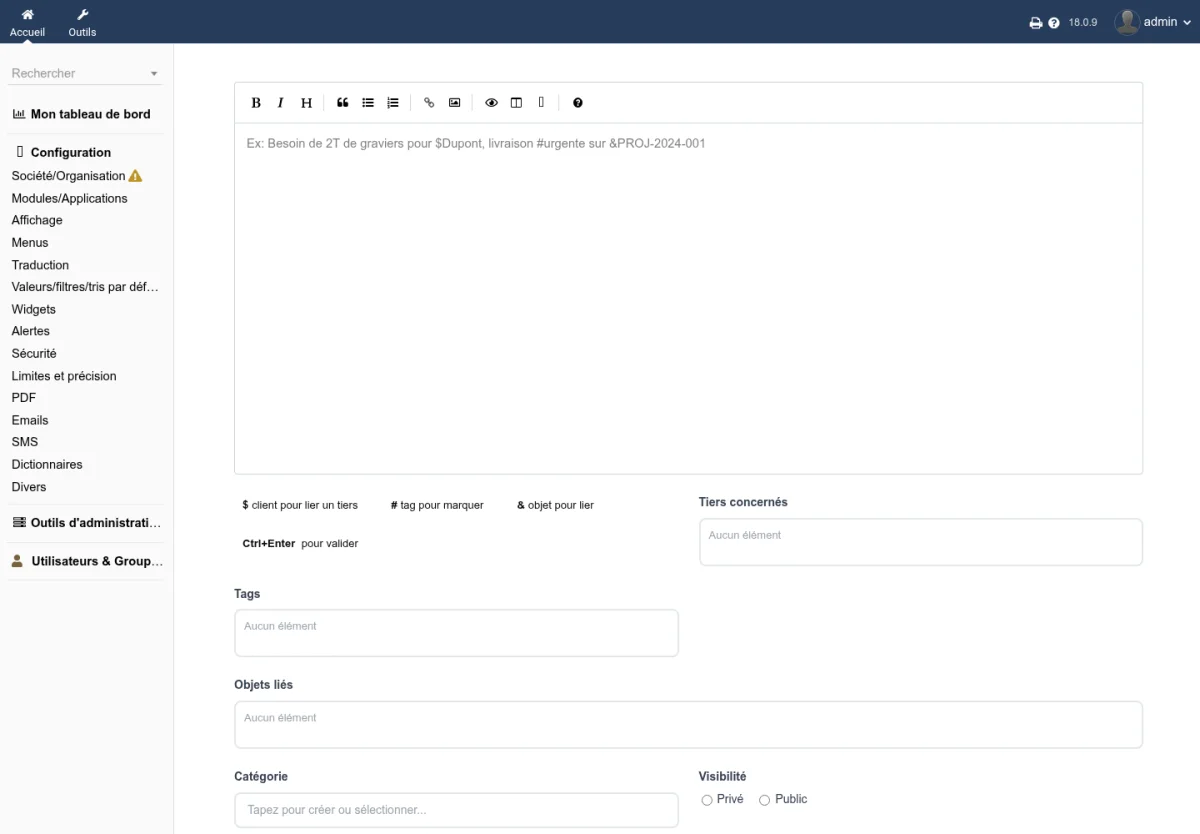
Task: Open Modules/Applications settings
Action: 70,198
